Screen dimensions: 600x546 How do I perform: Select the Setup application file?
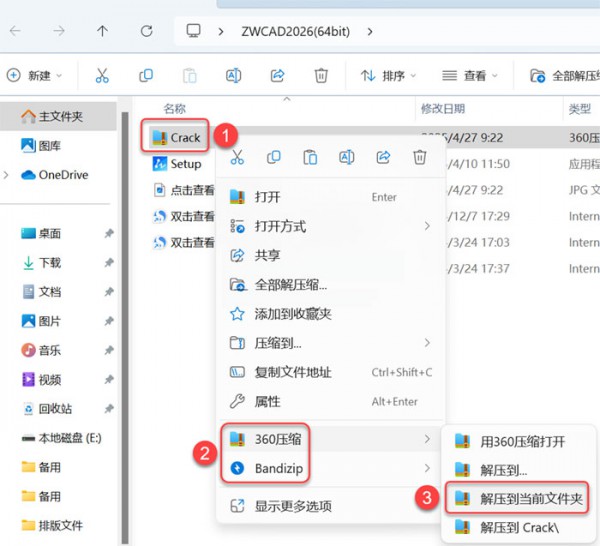click(176, 164)
